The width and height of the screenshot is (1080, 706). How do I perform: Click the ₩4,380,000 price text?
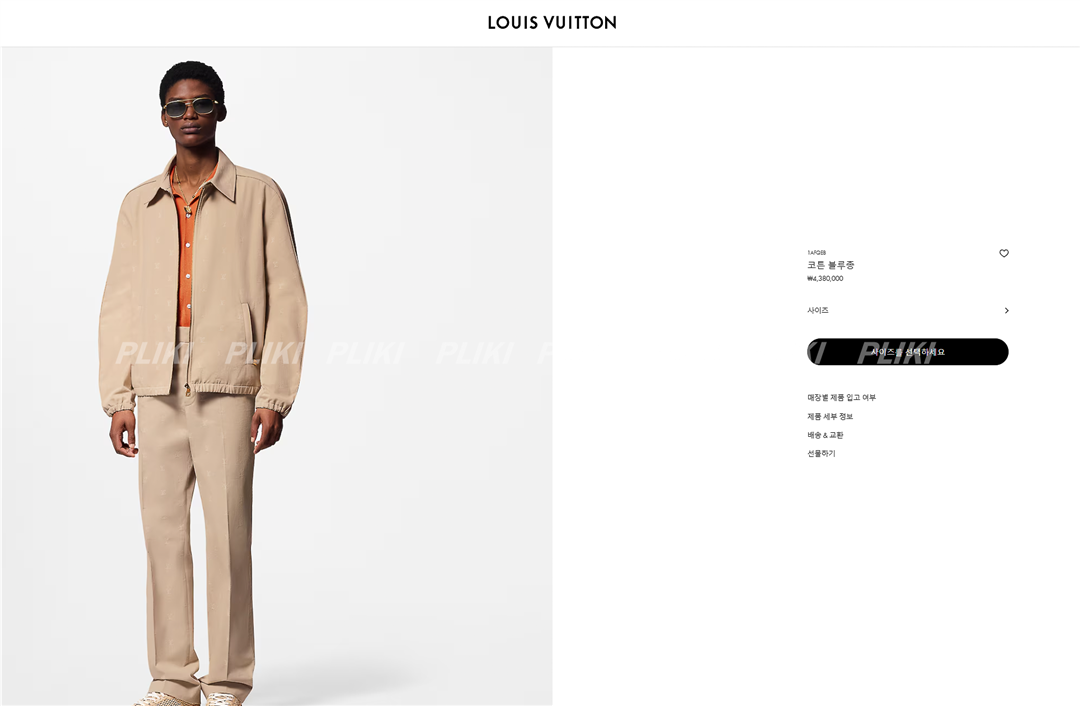point(825,278)
